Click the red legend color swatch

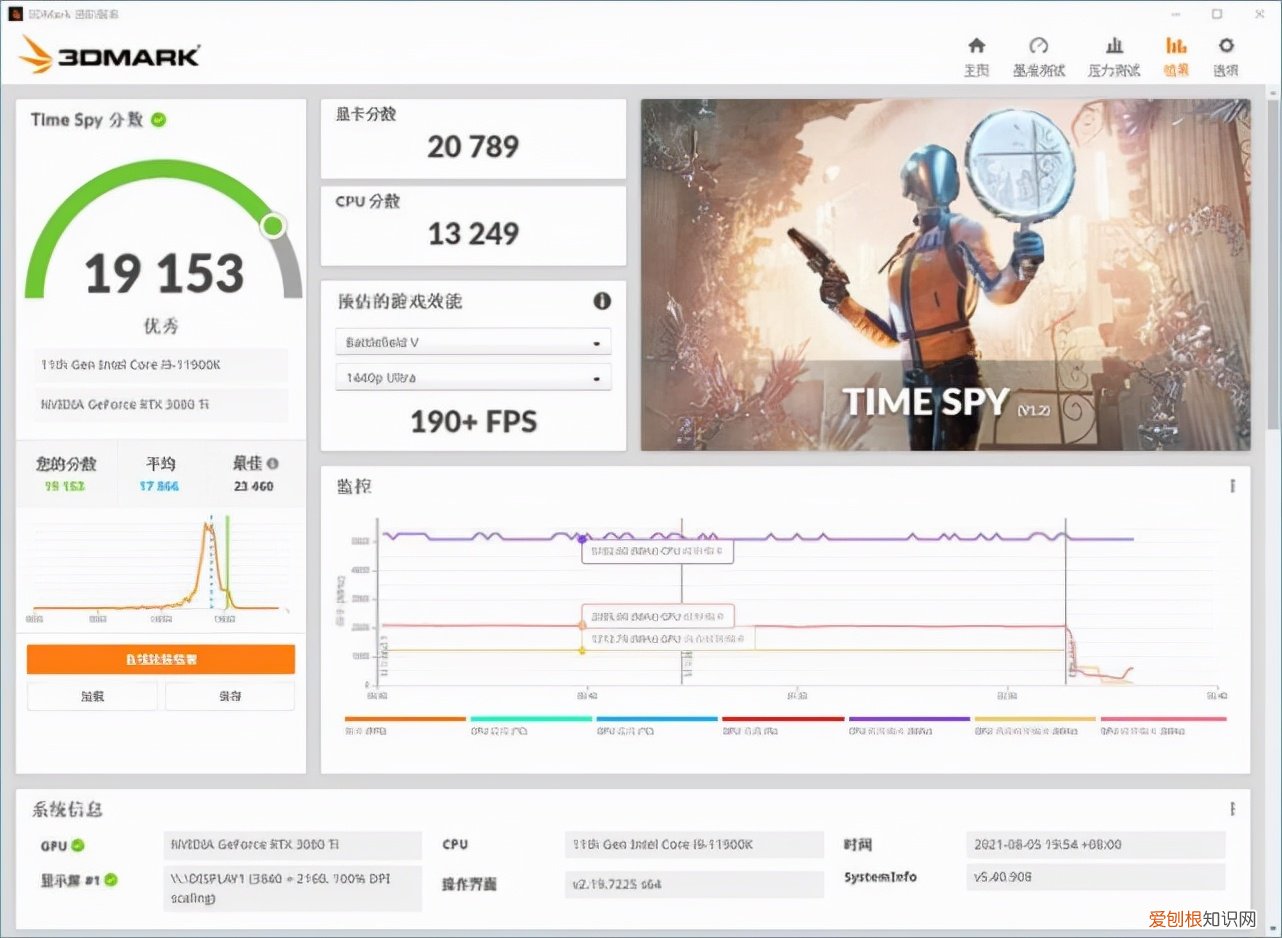(783, 718)
